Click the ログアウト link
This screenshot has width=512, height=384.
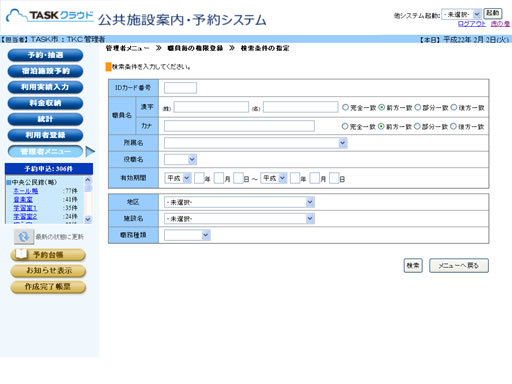pyautogui.click(x=472, y=24)
